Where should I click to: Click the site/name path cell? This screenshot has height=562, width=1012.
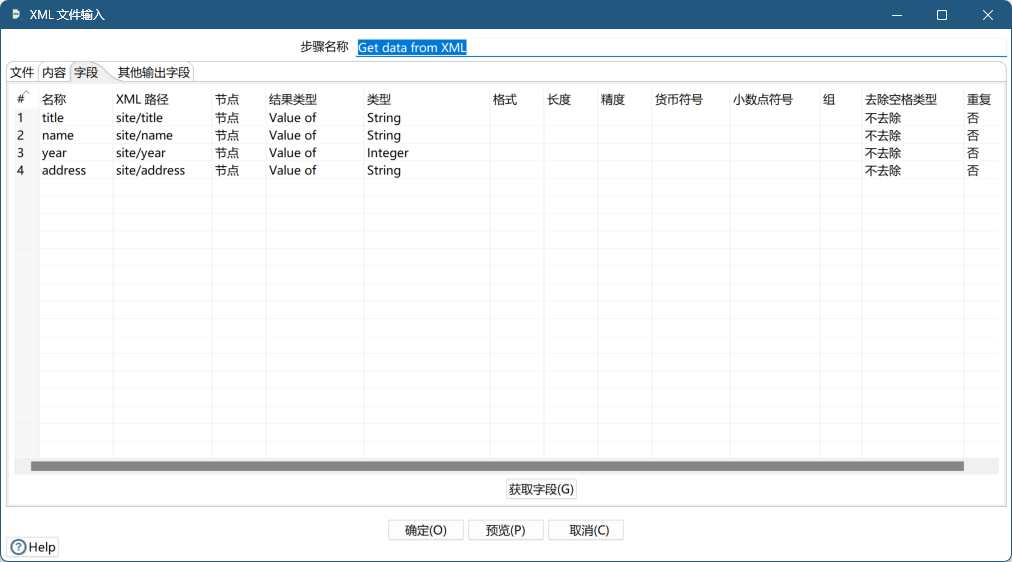[162, 135]
